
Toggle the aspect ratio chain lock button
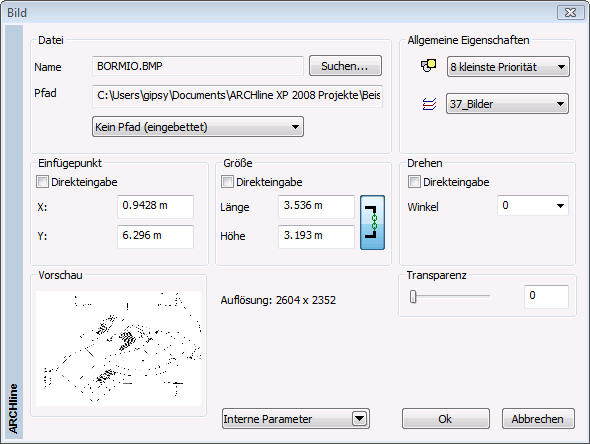373,222
